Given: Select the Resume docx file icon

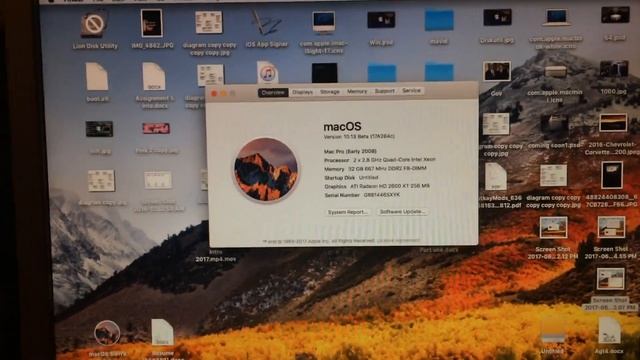Looking at the screenshot, I should [x=162, y=333].
